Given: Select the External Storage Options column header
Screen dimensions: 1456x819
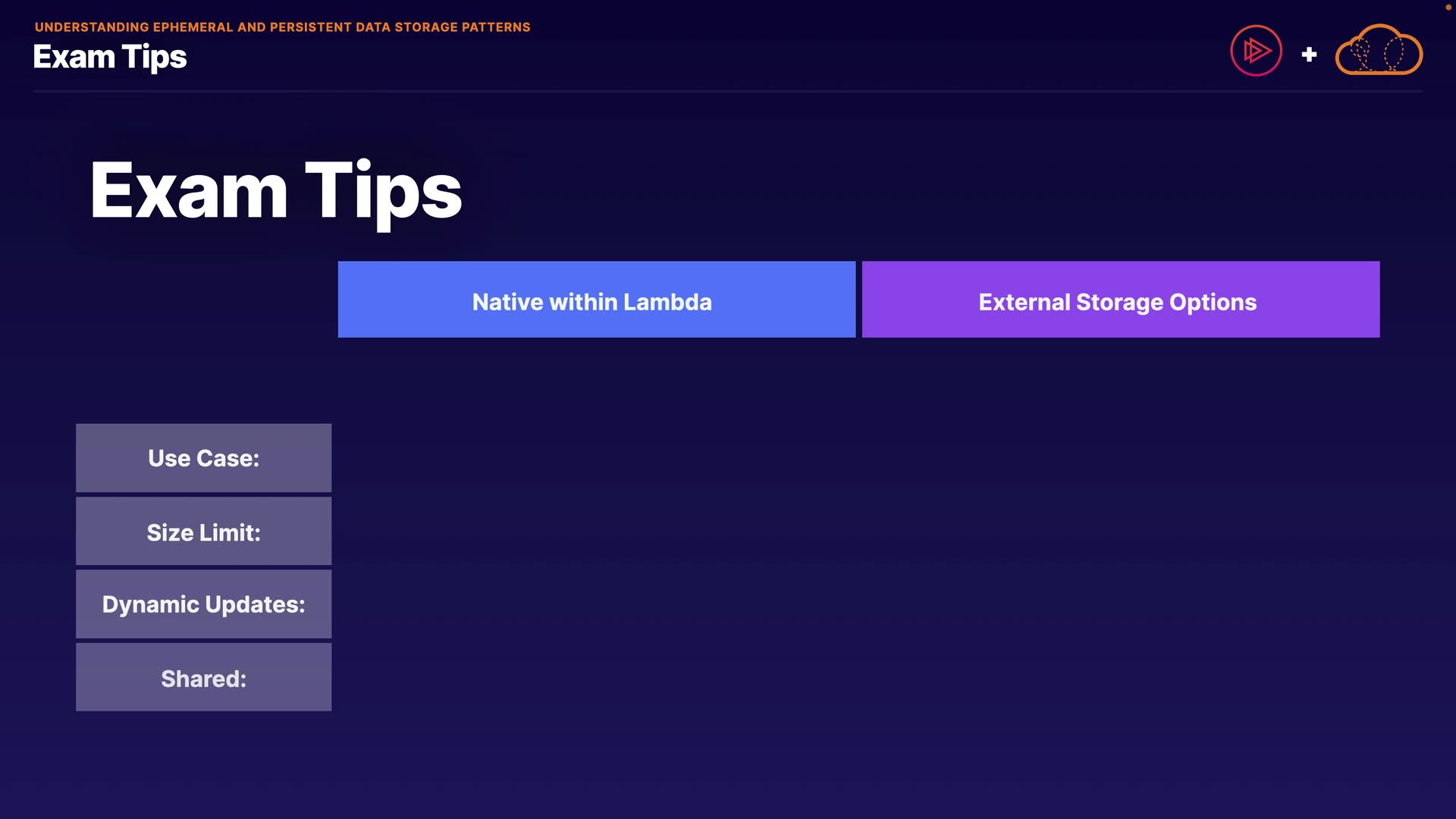Looking at the screenshot, I should (x=1120, y=300).
